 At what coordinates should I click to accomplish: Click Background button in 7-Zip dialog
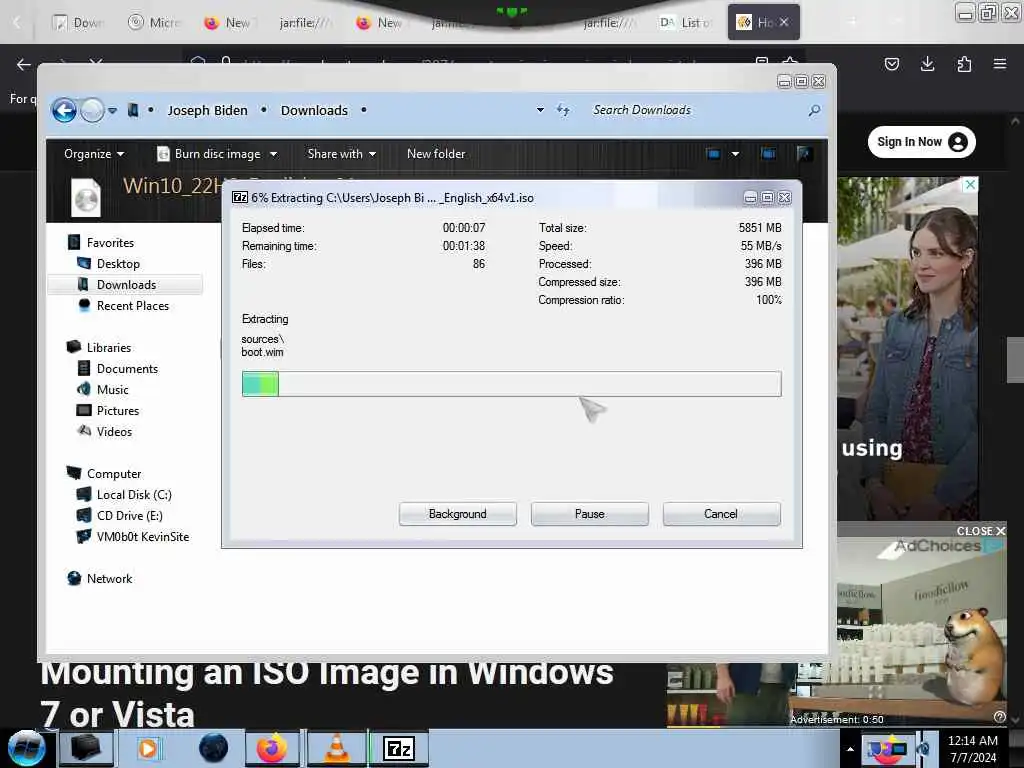[458, 514]
